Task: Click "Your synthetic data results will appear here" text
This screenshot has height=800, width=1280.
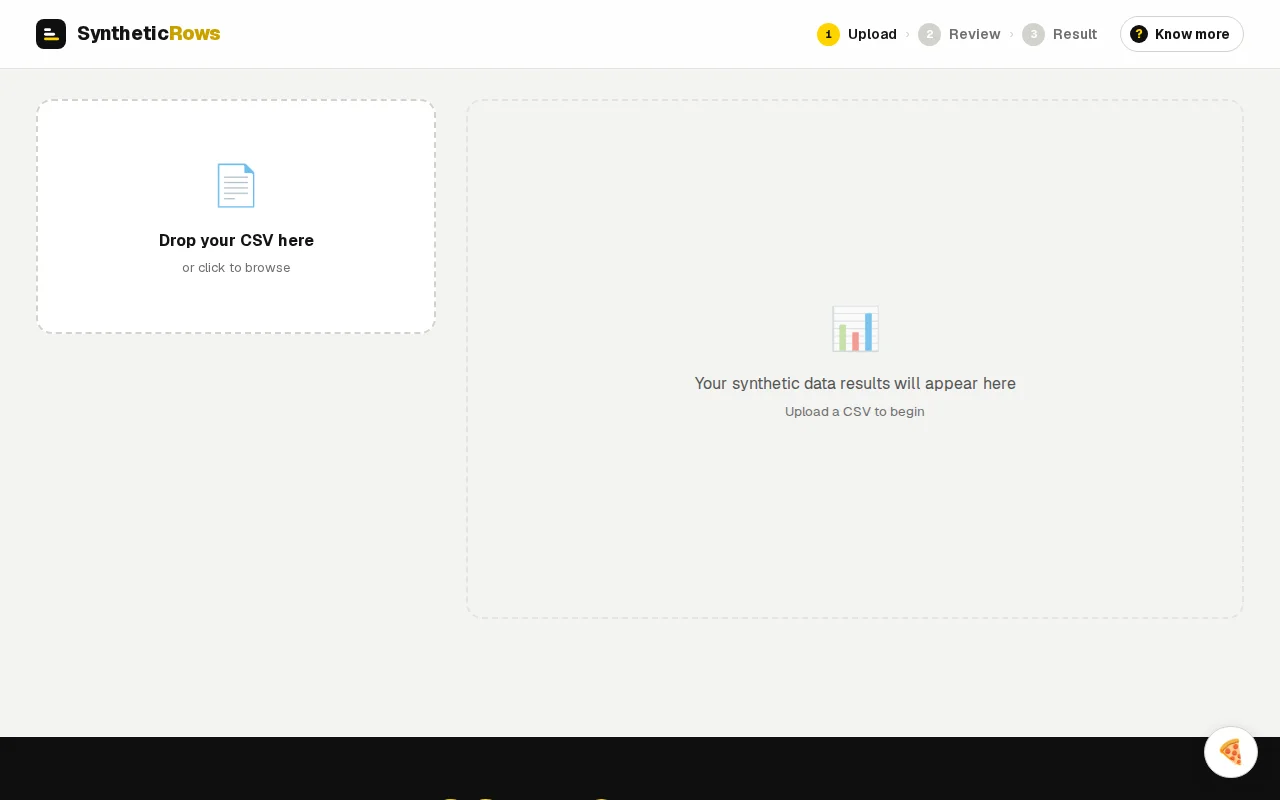Action: coord(855,383)
